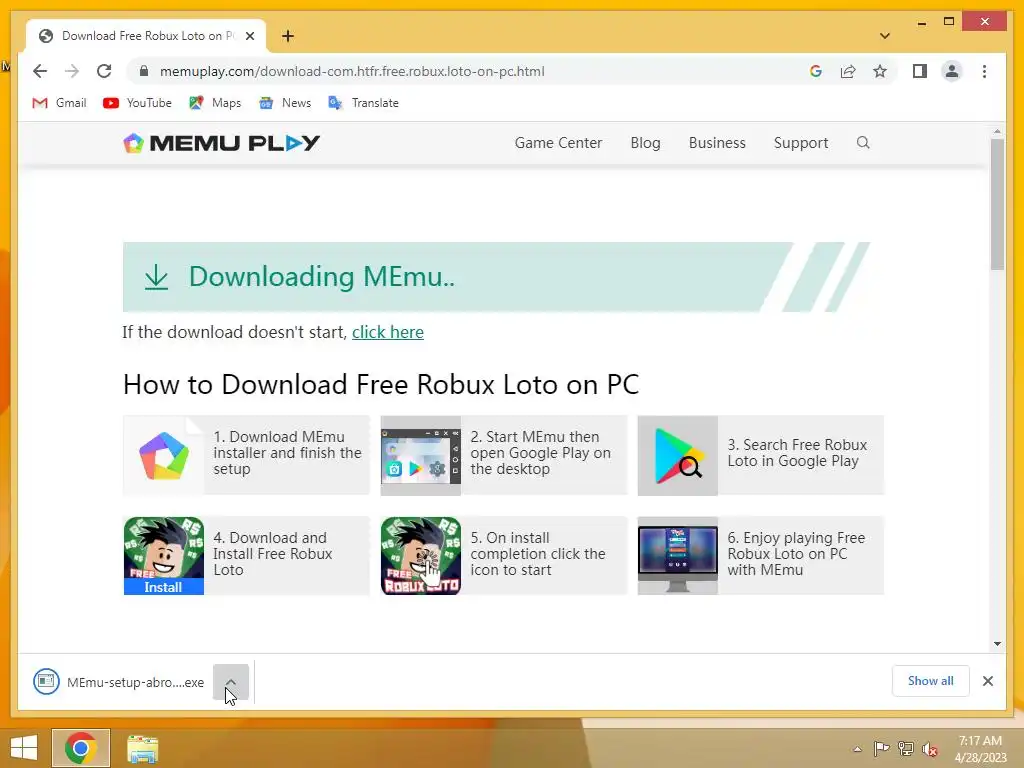The height and width of the screenshot is (768, 1024).
Task: Open the Blog menu item
Action: [x=645, y=143]
